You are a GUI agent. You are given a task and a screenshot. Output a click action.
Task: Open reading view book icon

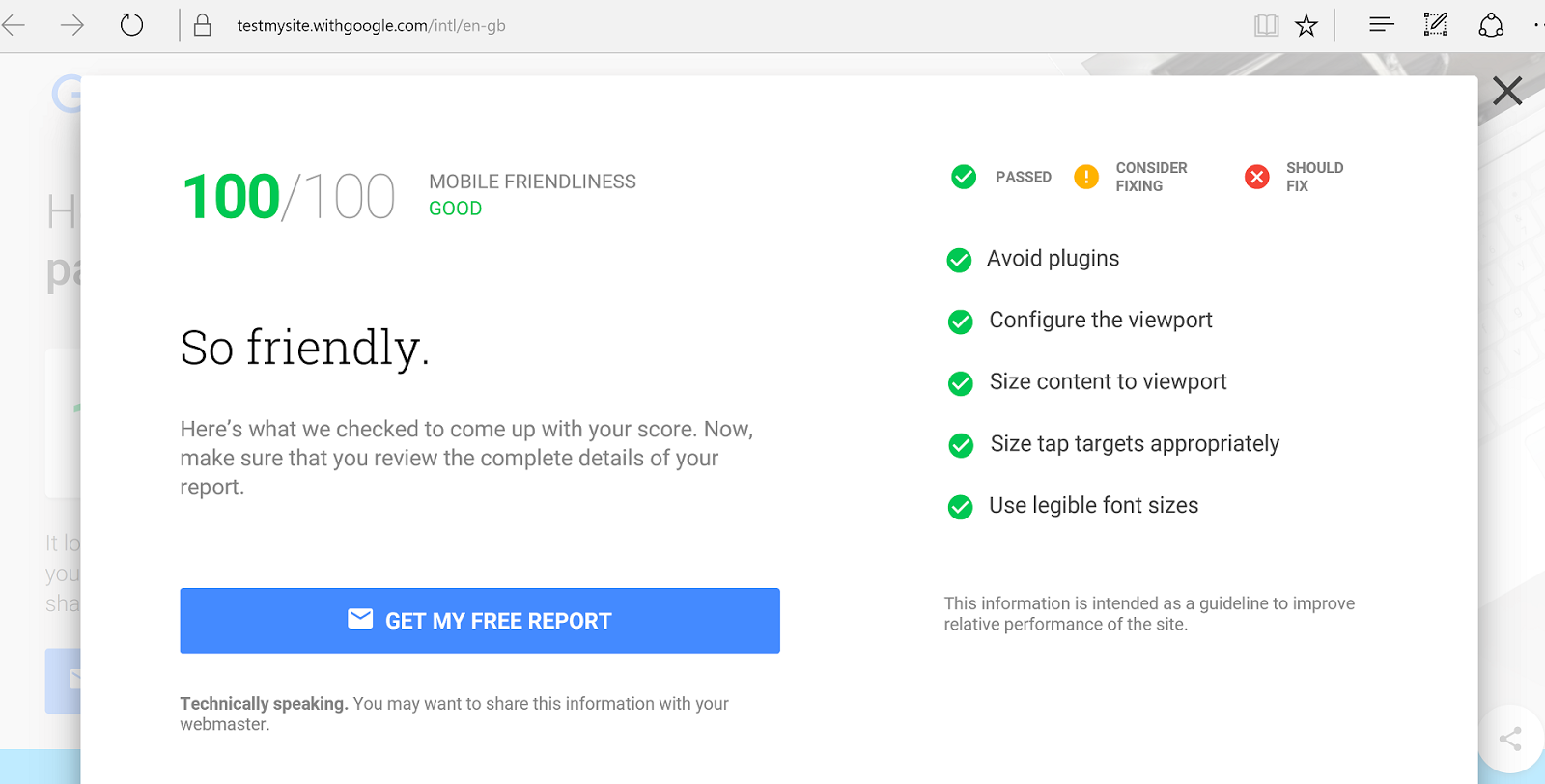tap(1266, 25)
